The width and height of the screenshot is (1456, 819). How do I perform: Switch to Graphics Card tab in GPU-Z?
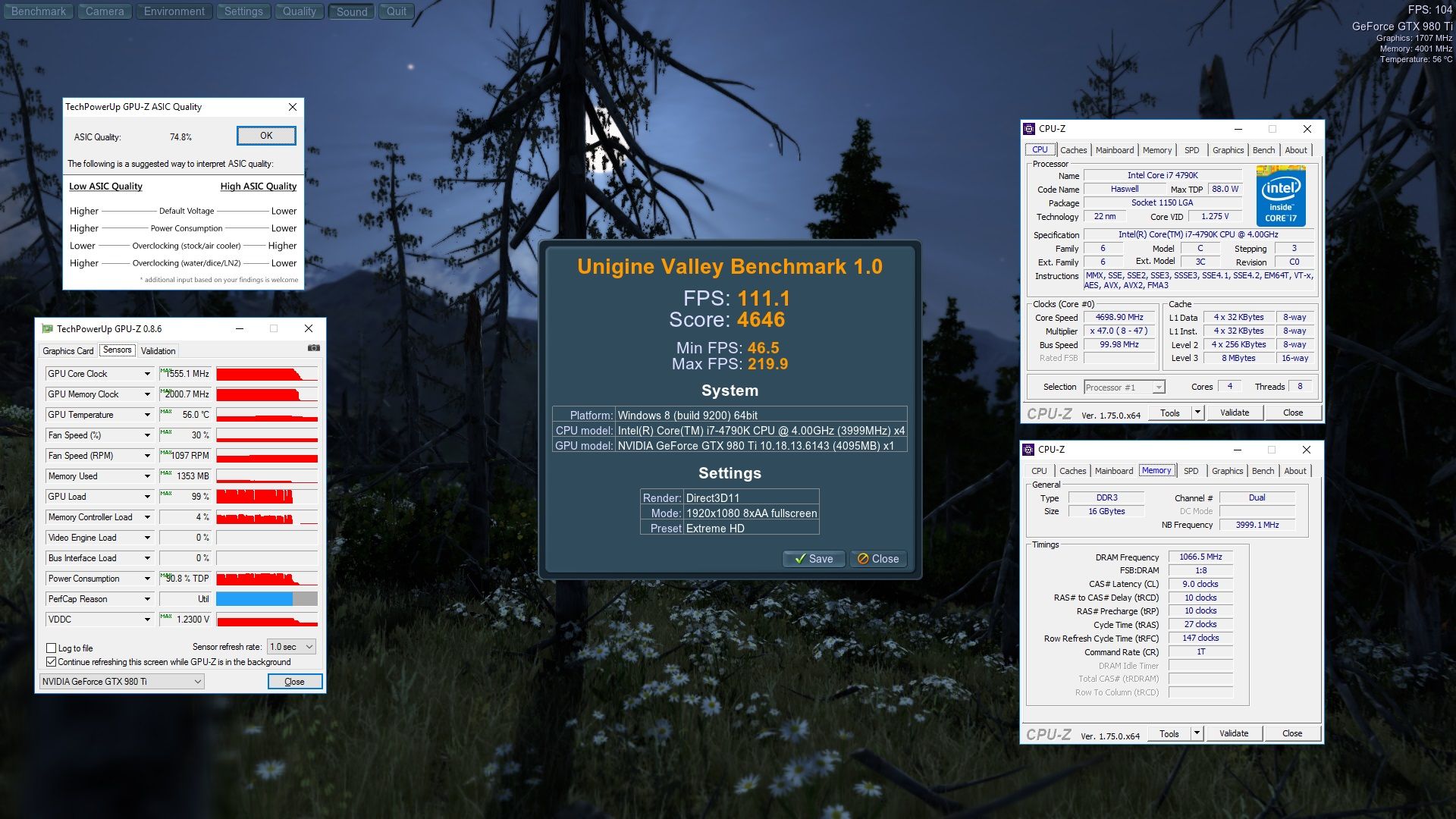(x=68, y=351)
